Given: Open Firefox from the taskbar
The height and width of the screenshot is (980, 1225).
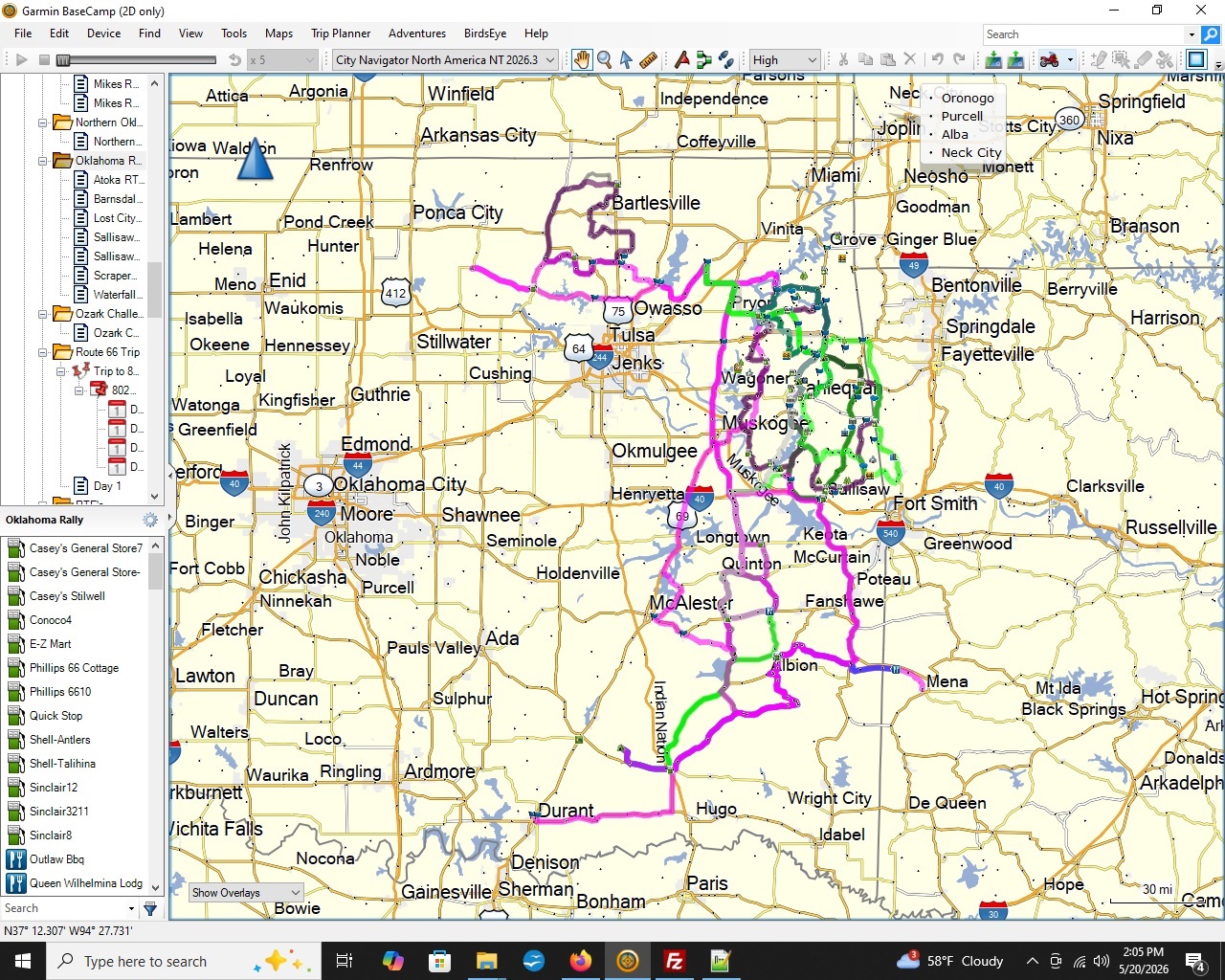Looking at the screenshot, I should 581,961.
